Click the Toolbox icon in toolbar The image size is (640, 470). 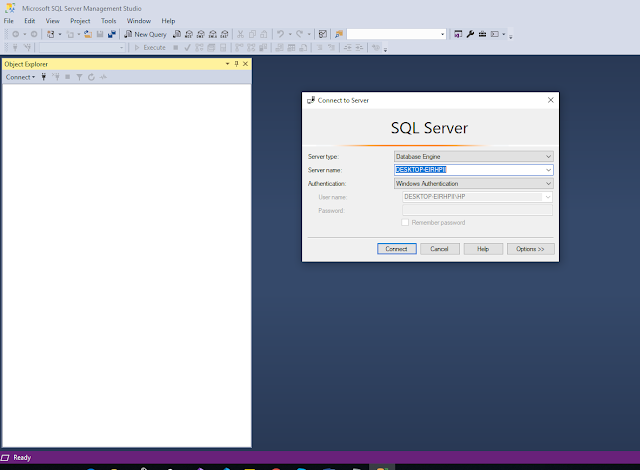click(482, 34)
